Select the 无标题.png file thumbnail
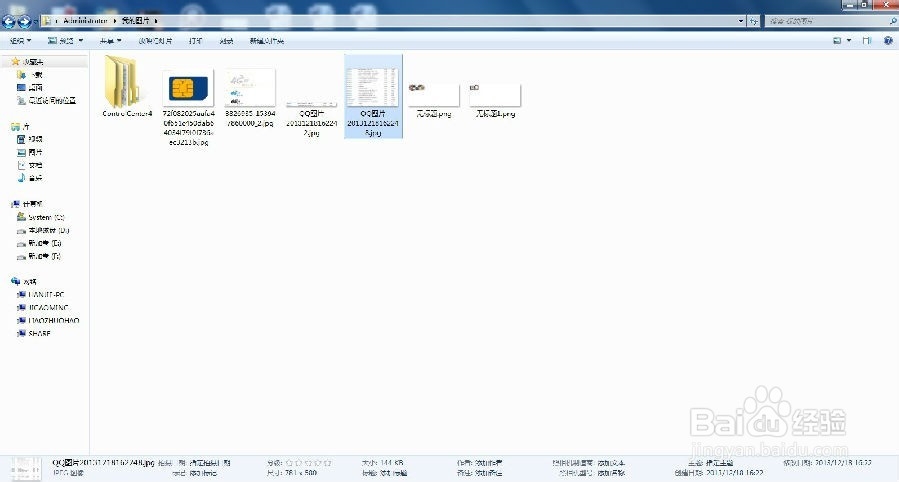The image size is (899, 482). tap(434, 95)
